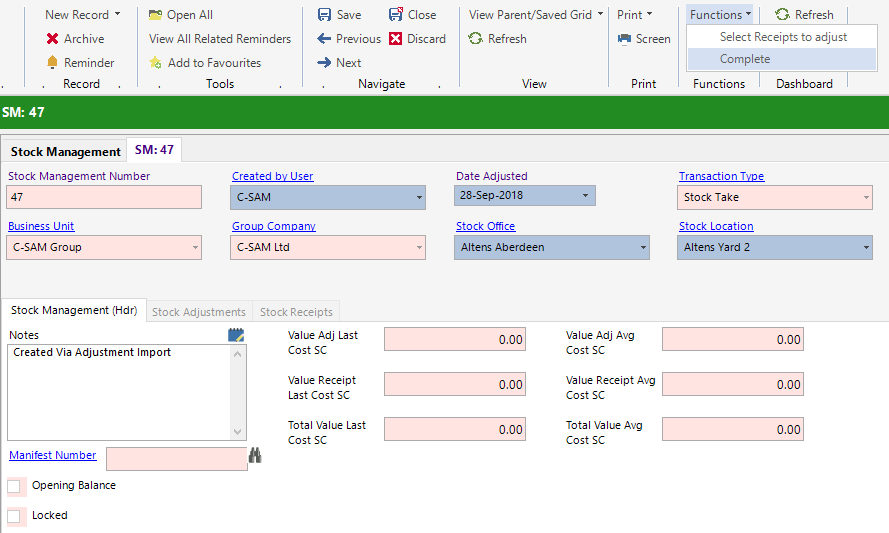Tick the Opening Balance checkbox
This screenshot has height=533, width=889.
pyautogui.click(x=15, y=486)
